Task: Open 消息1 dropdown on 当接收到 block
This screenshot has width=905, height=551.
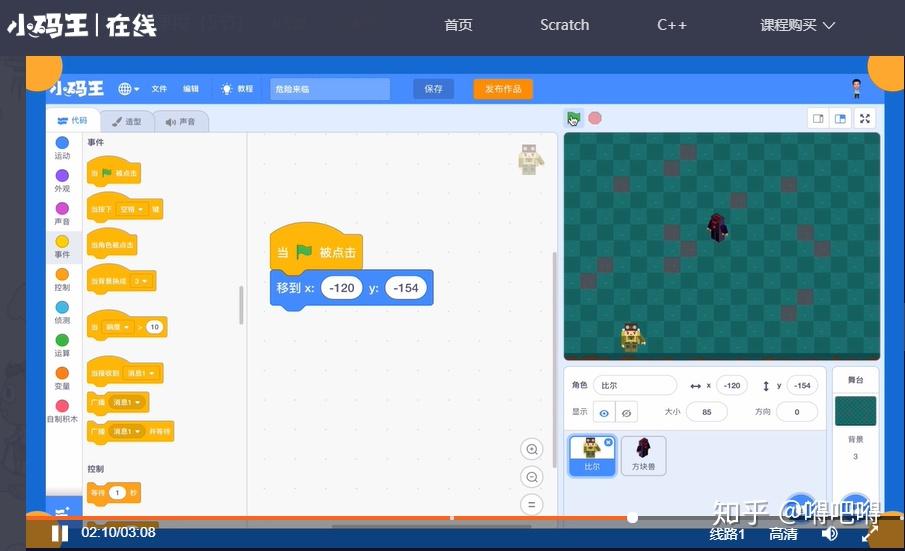Action: tap(141, 373)
